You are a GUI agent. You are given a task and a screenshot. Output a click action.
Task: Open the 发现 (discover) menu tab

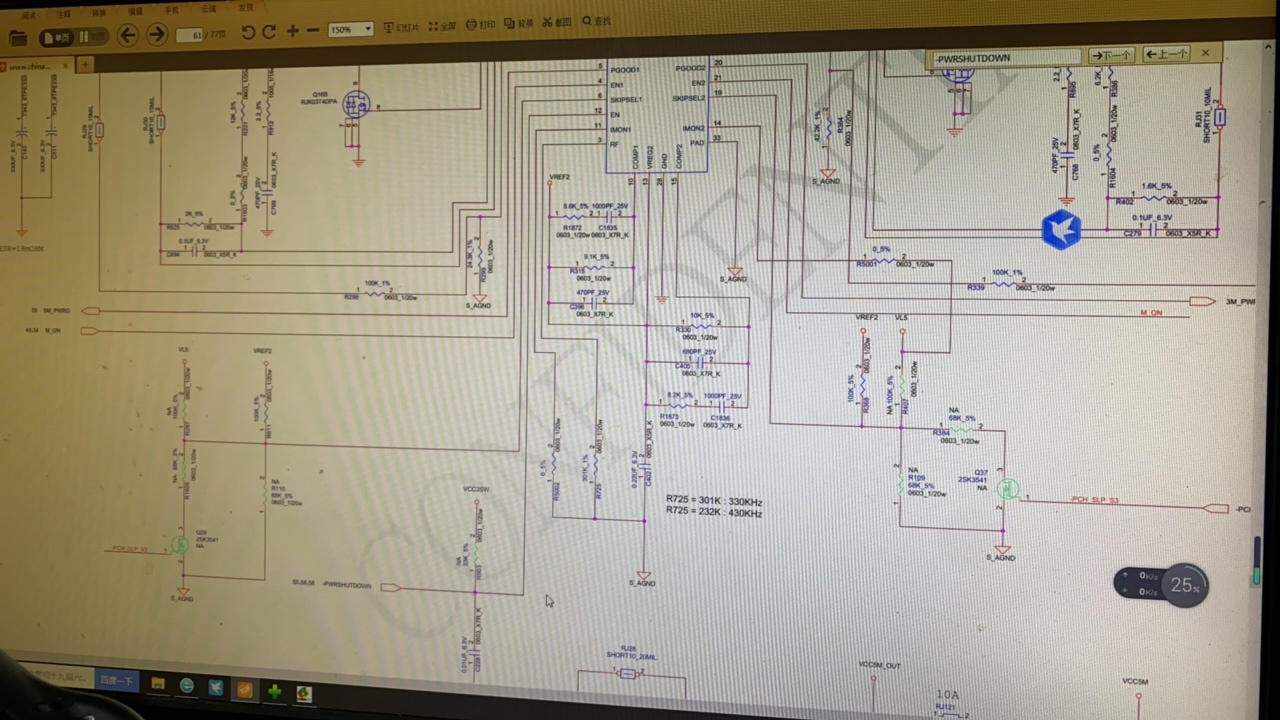coord(245,7)
